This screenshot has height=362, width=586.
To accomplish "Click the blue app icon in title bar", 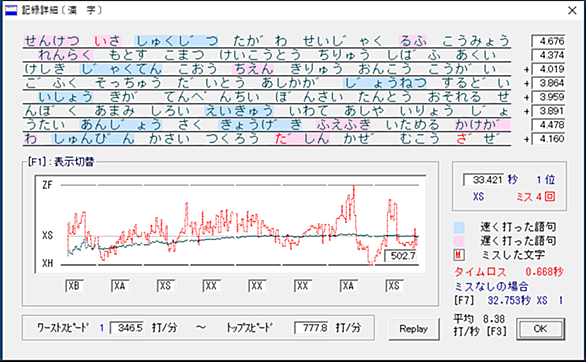I will click(11, 10).
